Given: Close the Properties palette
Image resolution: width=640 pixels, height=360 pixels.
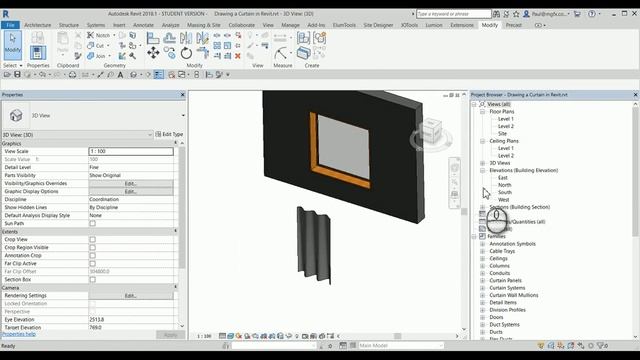Looking at the screenshot, I should 182,95.
